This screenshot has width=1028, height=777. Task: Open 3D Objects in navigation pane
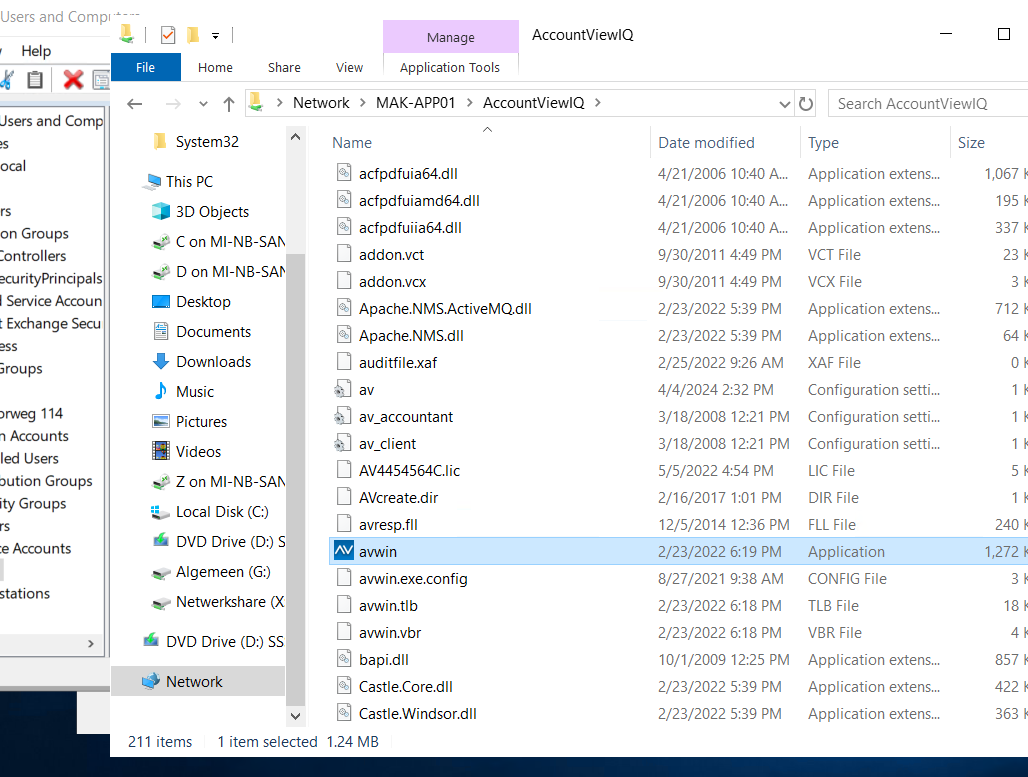coord(212,212)
